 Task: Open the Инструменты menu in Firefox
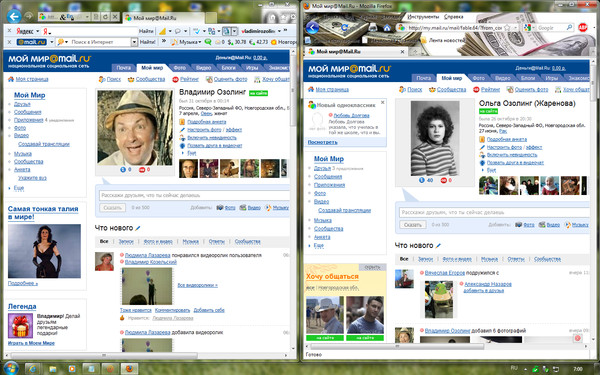[423, 17]
